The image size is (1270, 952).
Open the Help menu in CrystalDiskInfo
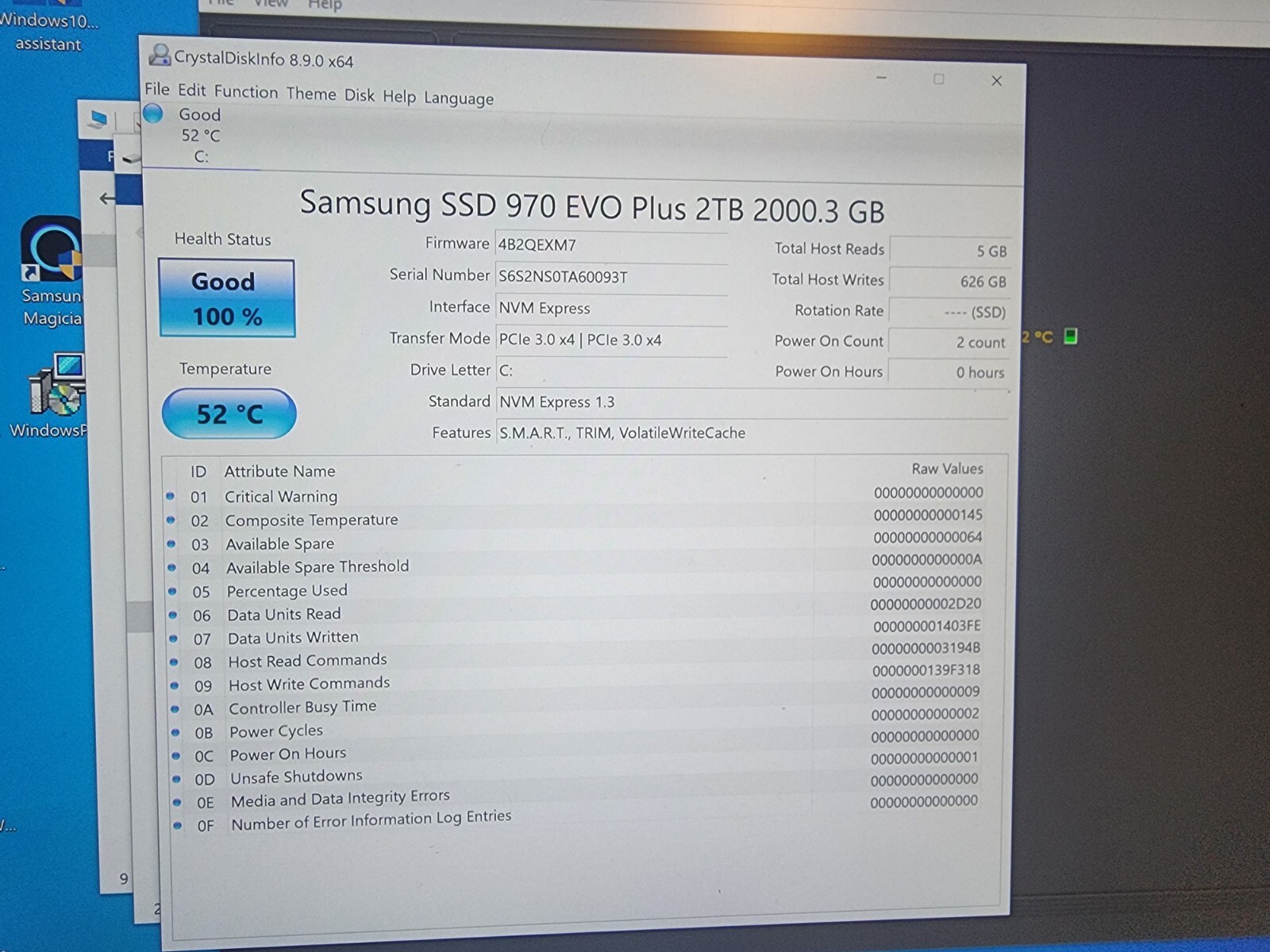(398, 97)
